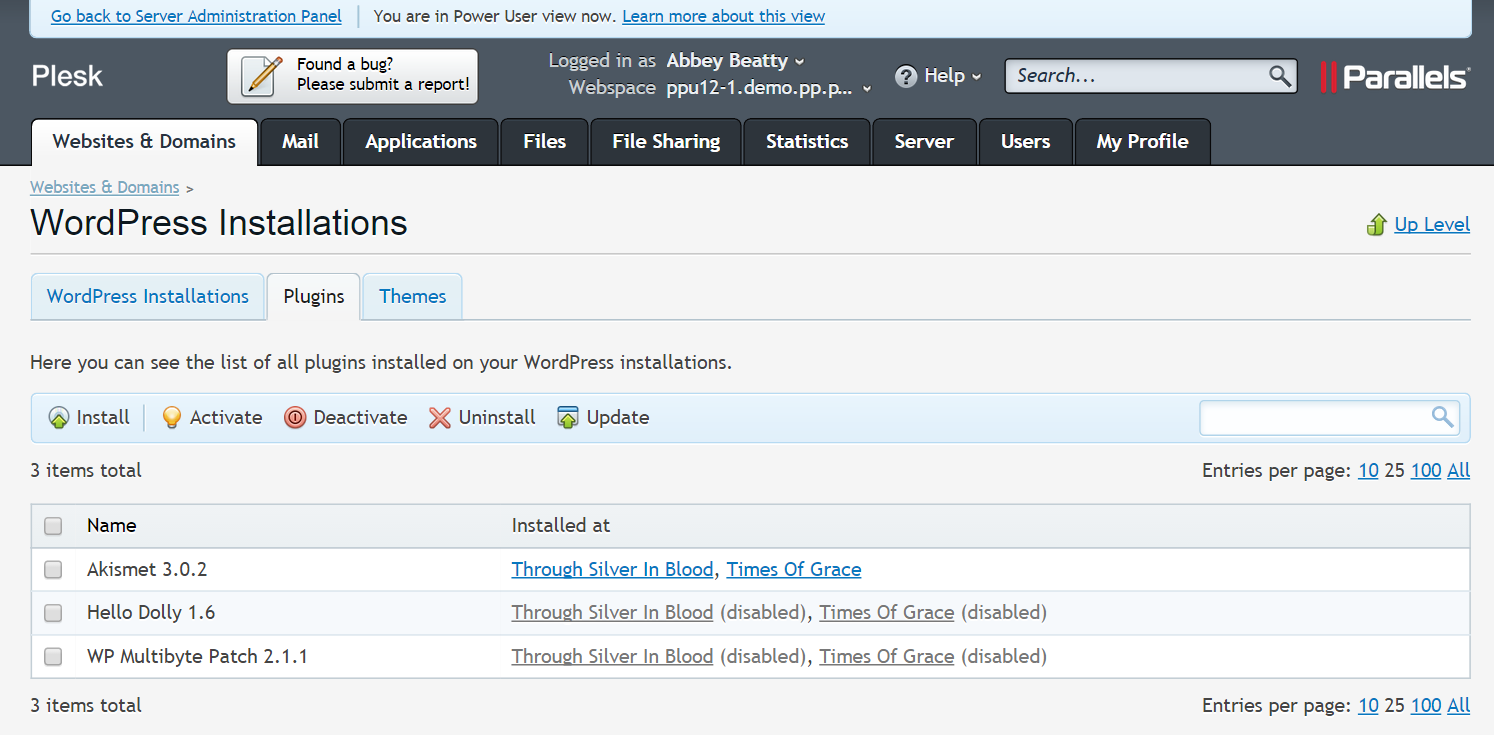
Task: Open the Abbey Beatty user dropdown
Action: coord(735,61)
